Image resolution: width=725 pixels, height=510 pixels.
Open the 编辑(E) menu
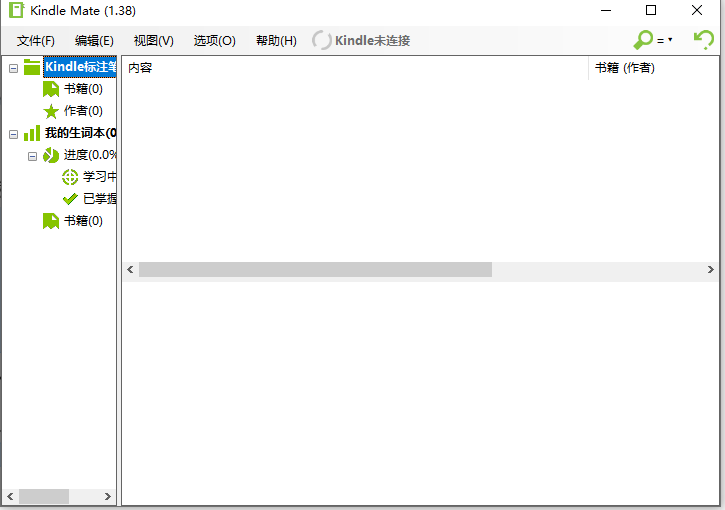[94, 41]
